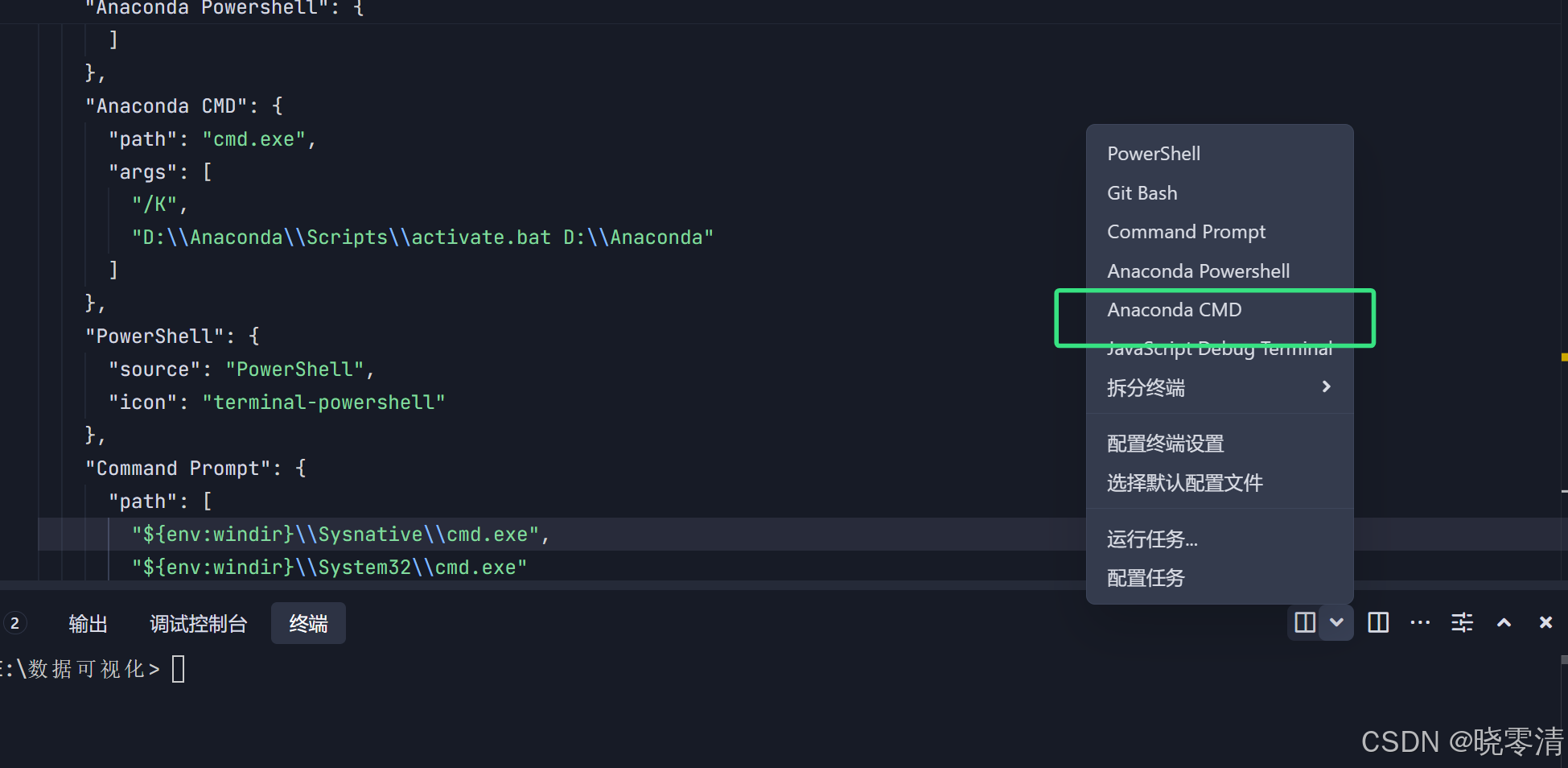Launch the Anaconda Powershell profile

click(1198, 270)
